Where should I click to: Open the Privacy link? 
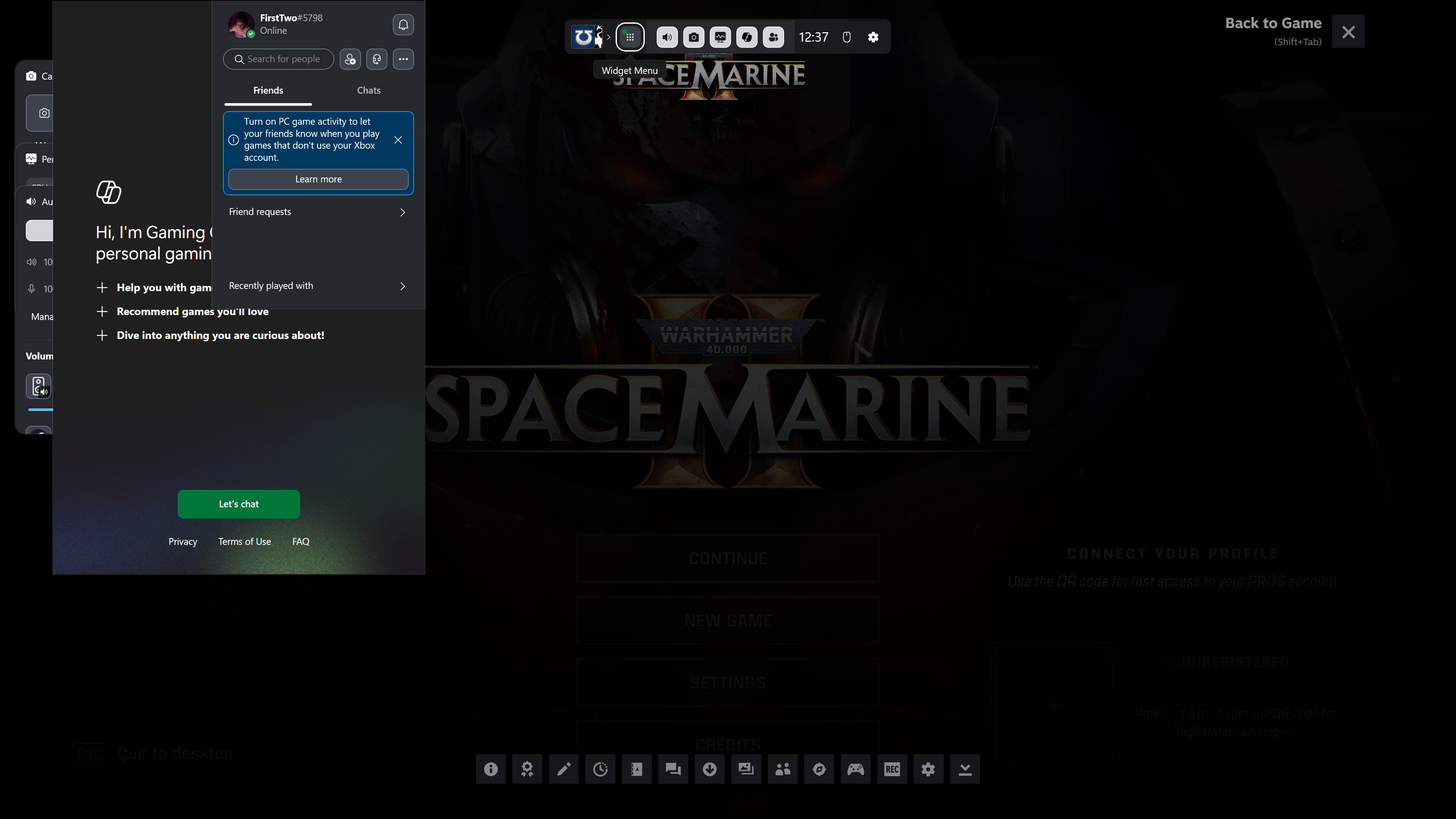click(182, 541)
